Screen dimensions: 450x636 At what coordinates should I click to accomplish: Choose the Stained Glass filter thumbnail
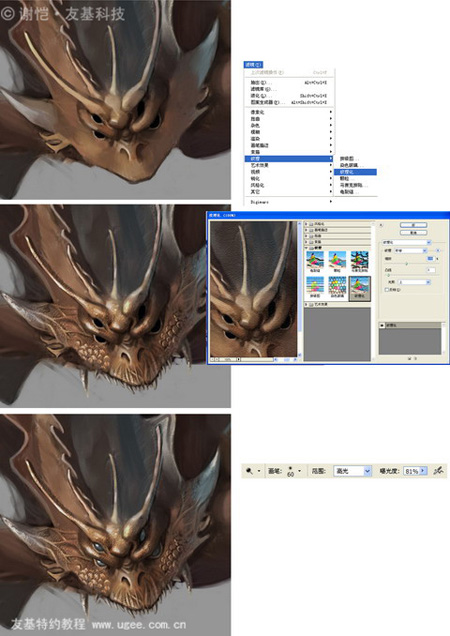pos(337,288)
